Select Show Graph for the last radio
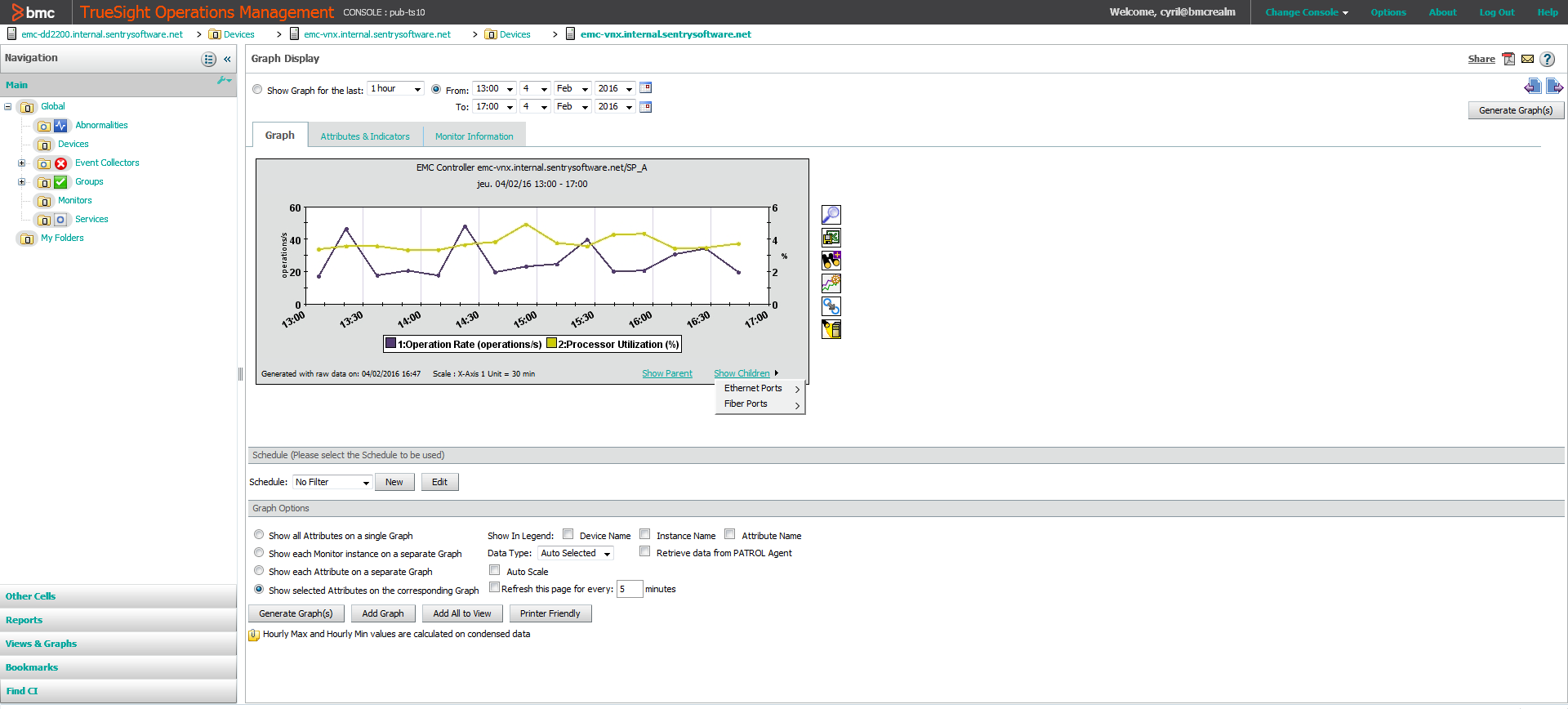This screenshot has width=1568, height=709. coord(257,90)
